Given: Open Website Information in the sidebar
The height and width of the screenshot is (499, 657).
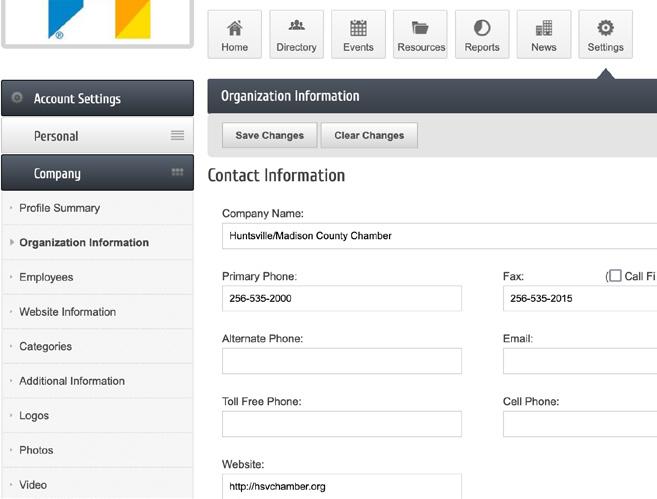Looking at the screenshot, I should pyautogui.click(x=97, y=312).
